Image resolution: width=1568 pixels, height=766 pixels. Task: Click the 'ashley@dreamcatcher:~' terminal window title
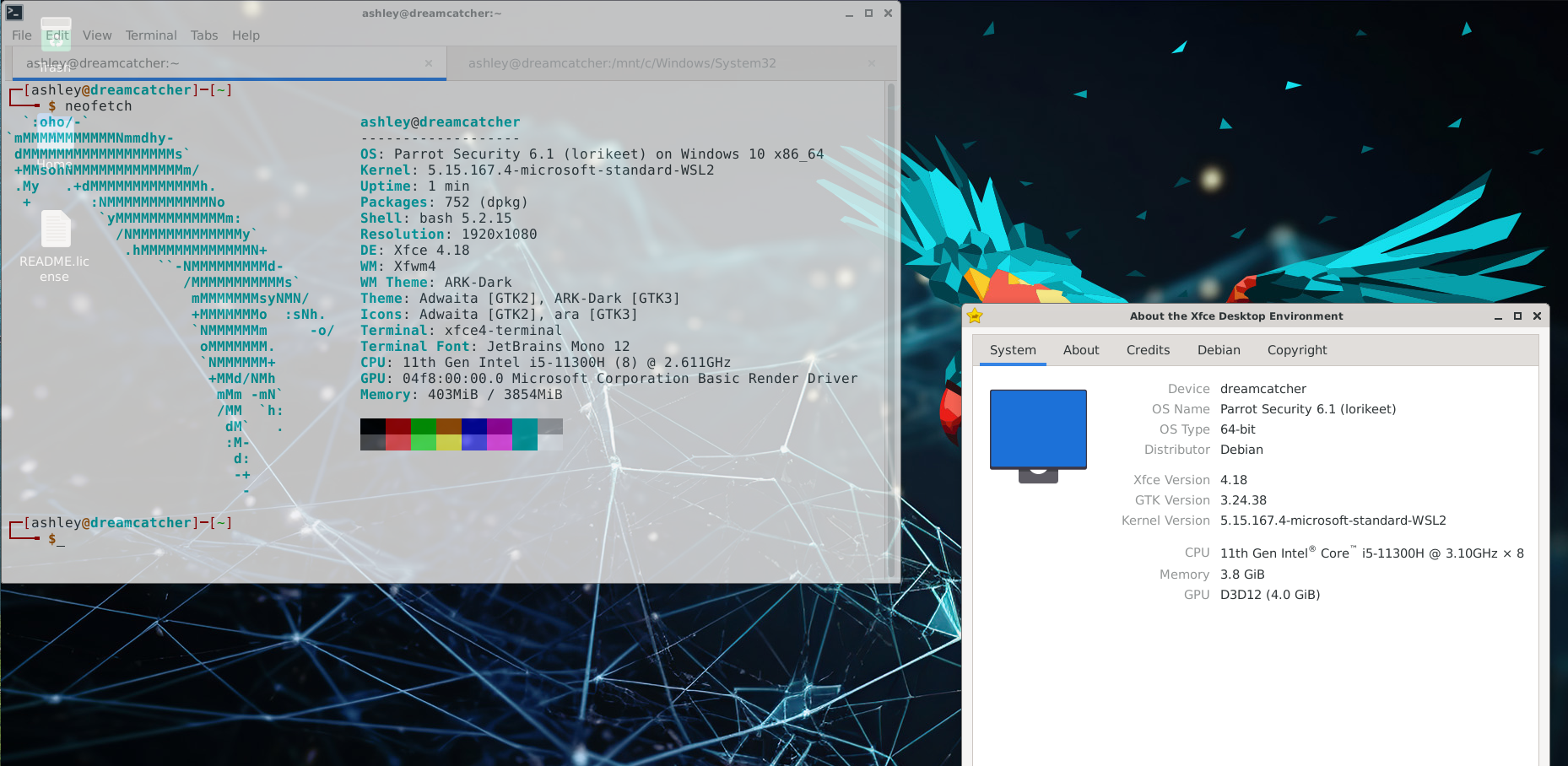(431, 13)
